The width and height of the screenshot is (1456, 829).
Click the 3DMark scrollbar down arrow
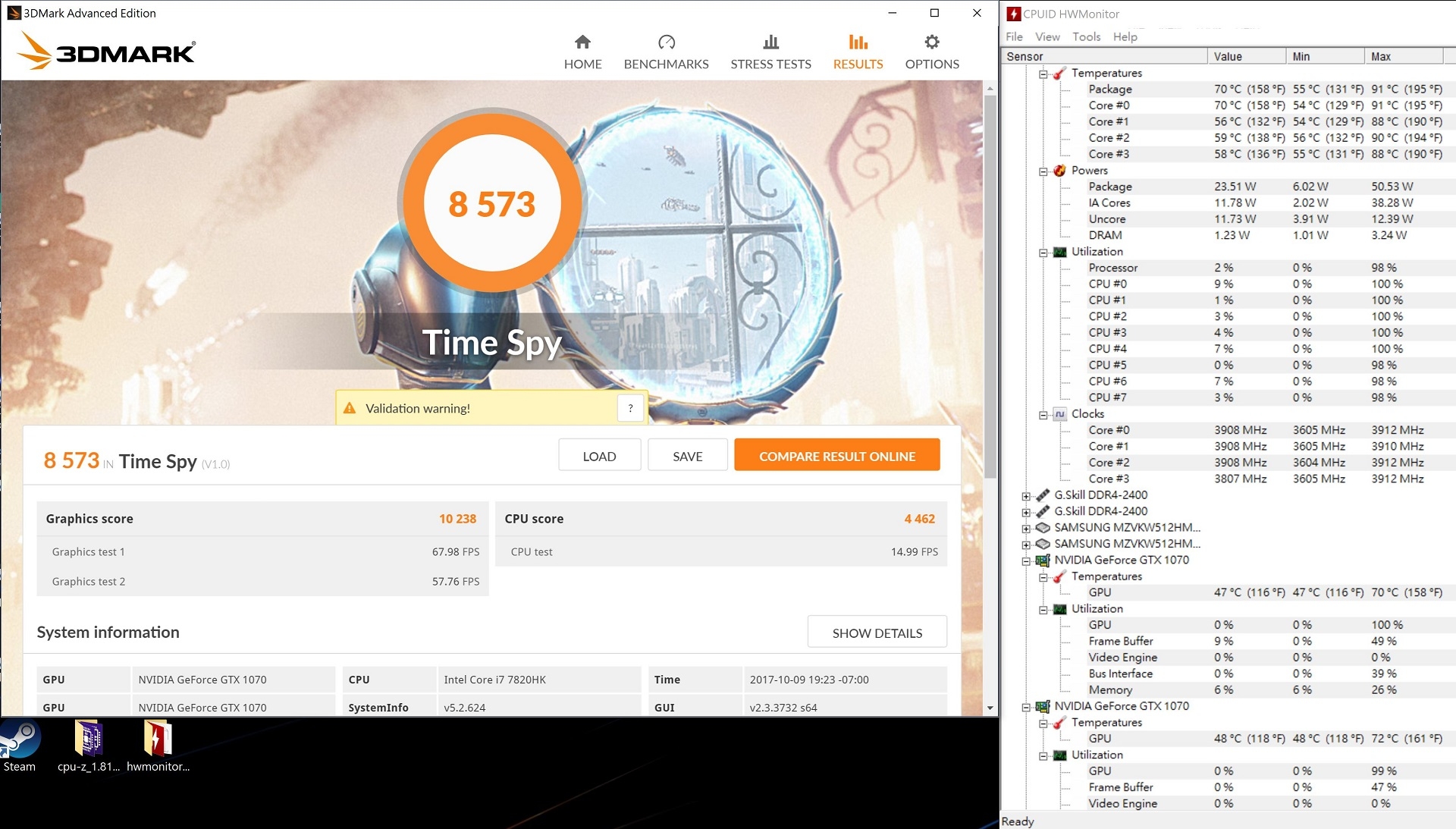click(x=990, y=708)
